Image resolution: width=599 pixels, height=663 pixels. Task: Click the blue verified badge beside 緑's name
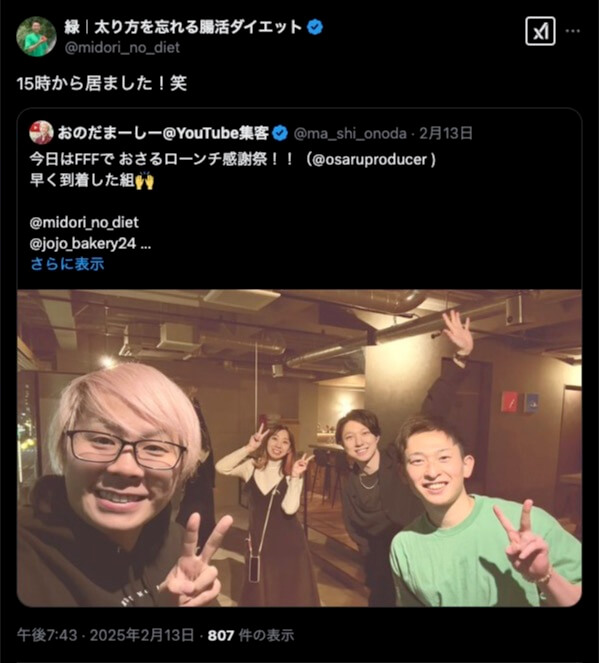click(x=315, y=27)
